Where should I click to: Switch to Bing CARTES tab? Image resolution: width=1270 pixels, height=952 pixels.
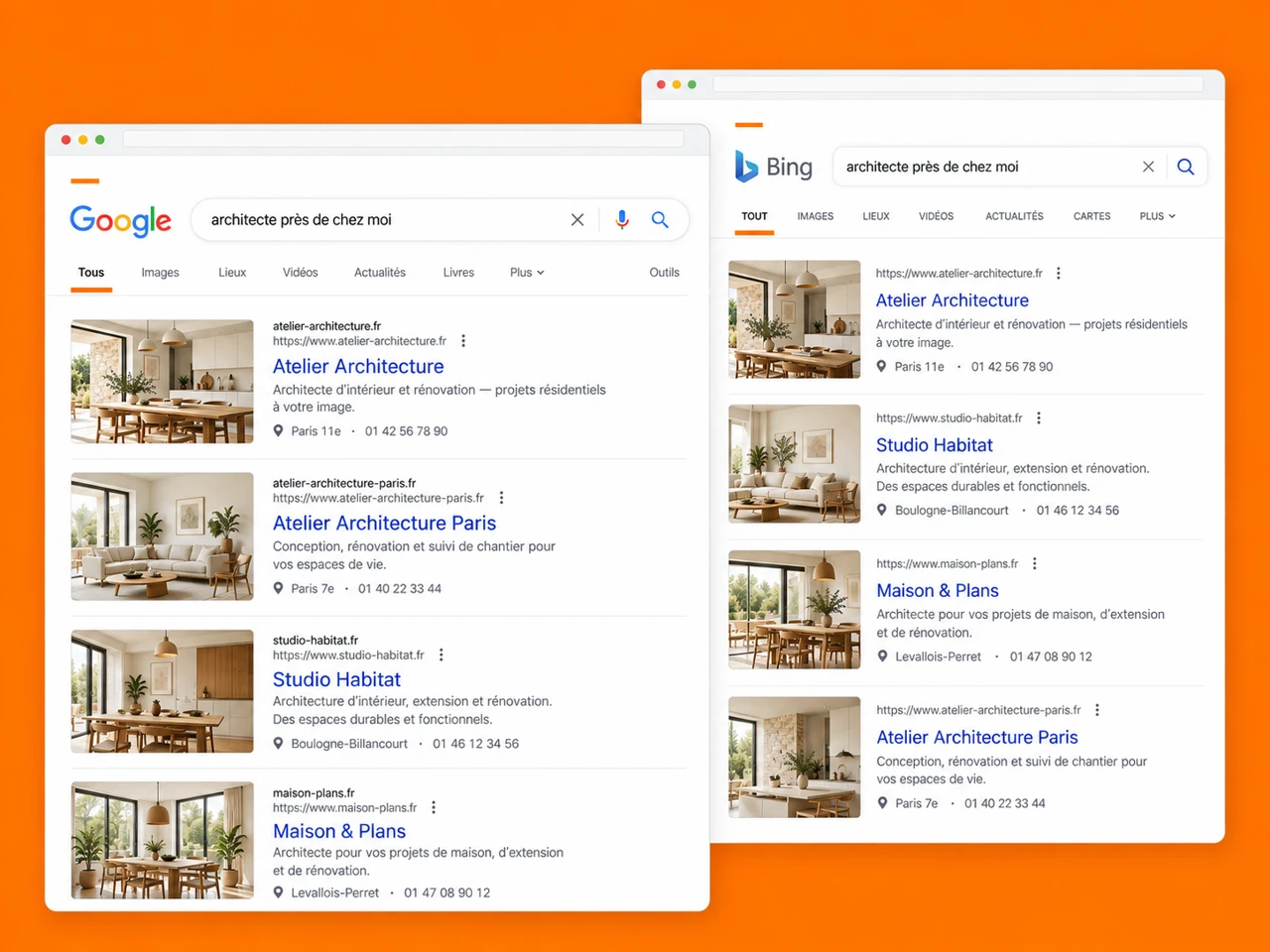(1091, 216)
